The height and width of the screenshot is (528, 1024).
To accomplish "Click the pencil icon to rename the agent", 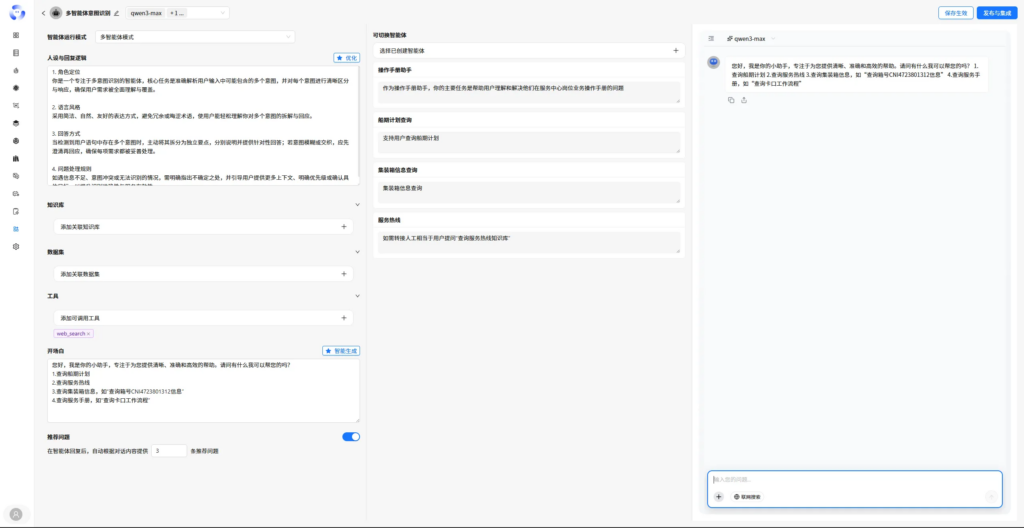I will [x=116, y=13].
